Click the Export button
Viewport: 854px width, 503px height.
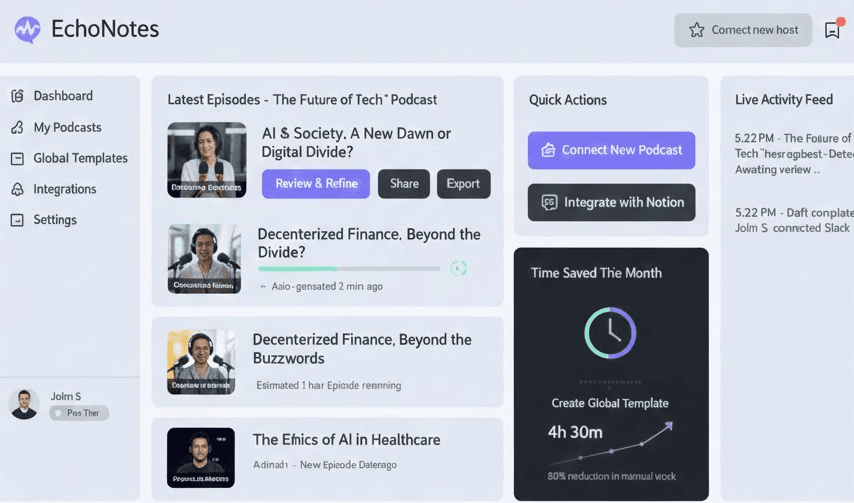[x=463, y=184]
